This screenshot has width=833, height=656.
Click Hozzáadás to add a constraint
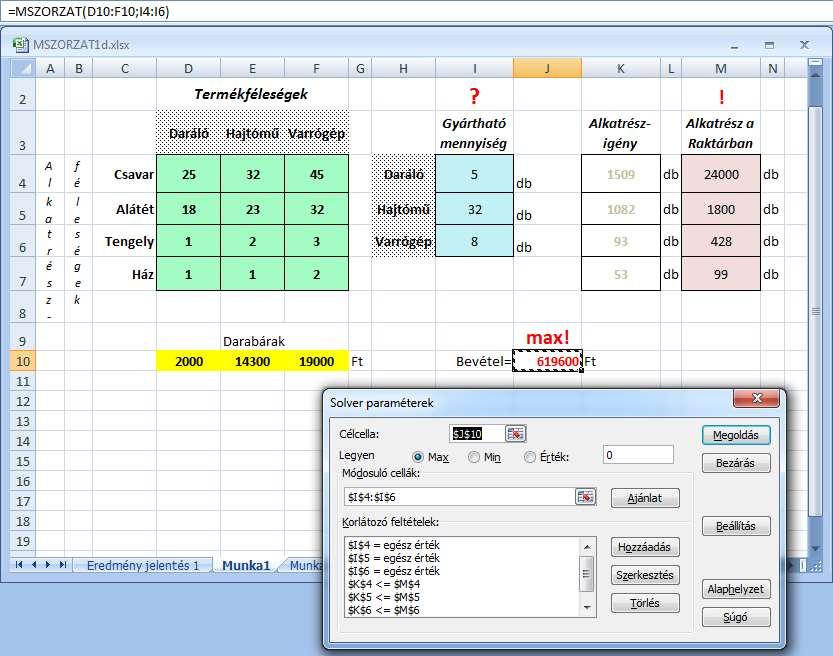645,547
